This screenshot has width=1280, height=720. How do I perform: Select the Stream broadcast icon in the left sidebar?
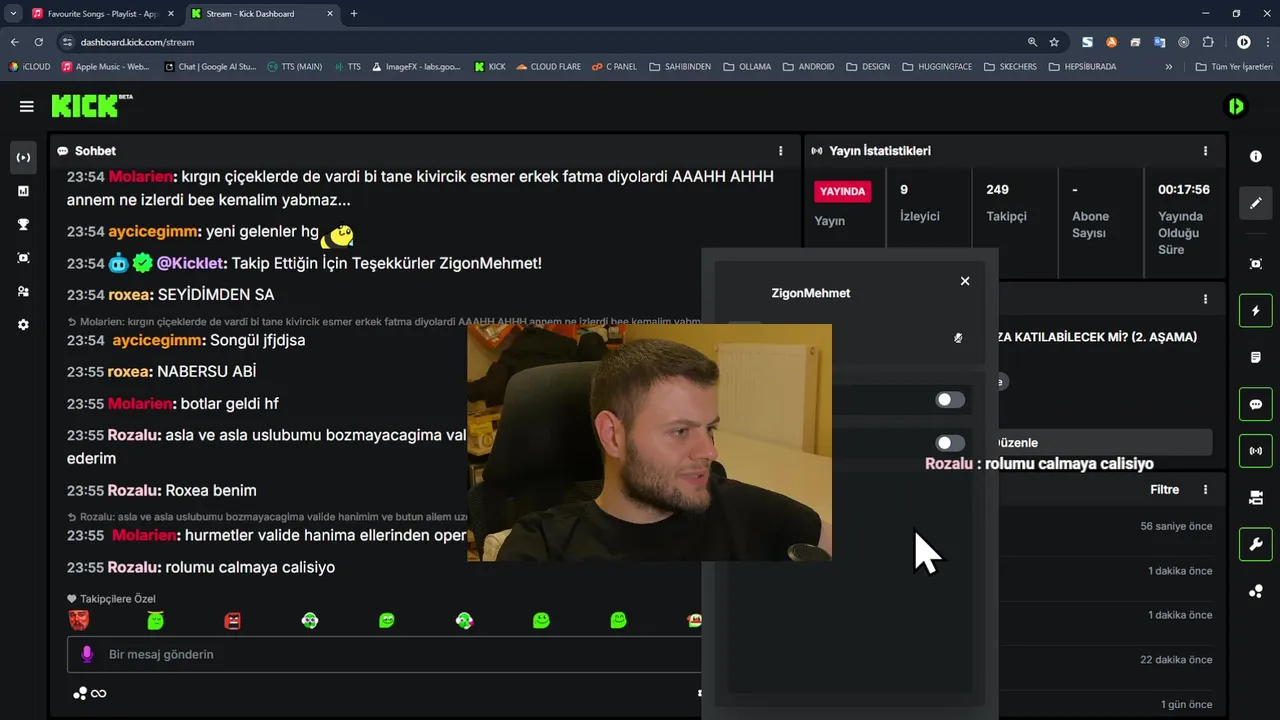coord(23,157)
